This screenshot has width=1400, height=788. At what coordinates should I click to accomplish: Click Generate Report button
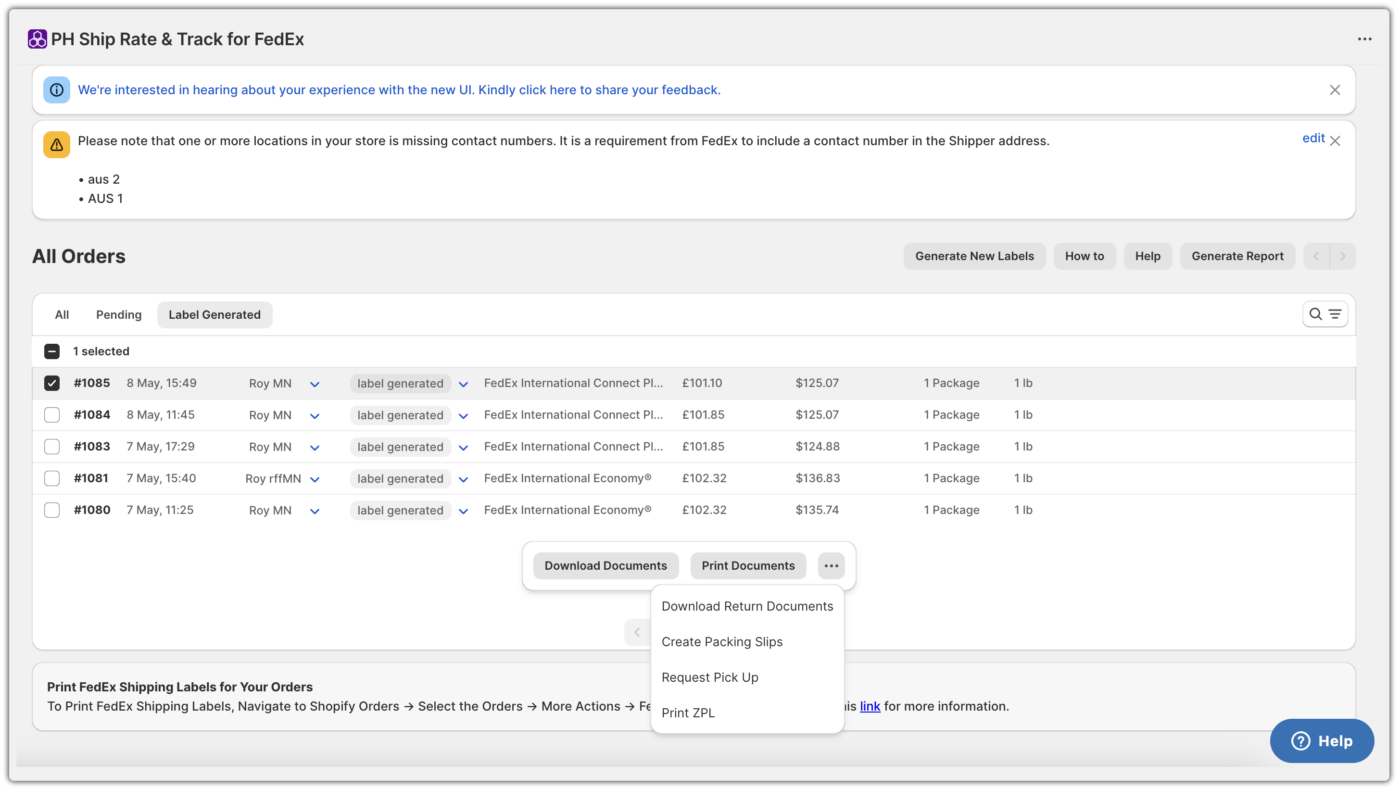coord(1237,256)
